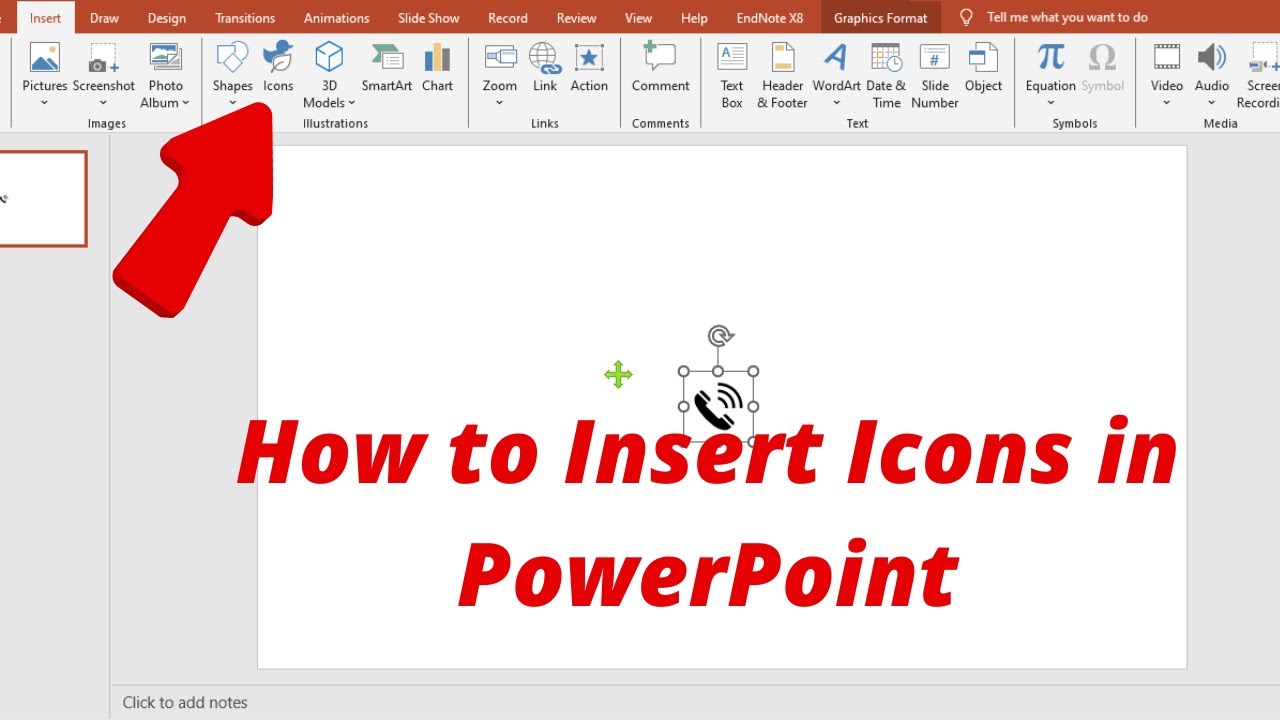
Task: Insert a SmartArt graphic
Action: [387, 68]
